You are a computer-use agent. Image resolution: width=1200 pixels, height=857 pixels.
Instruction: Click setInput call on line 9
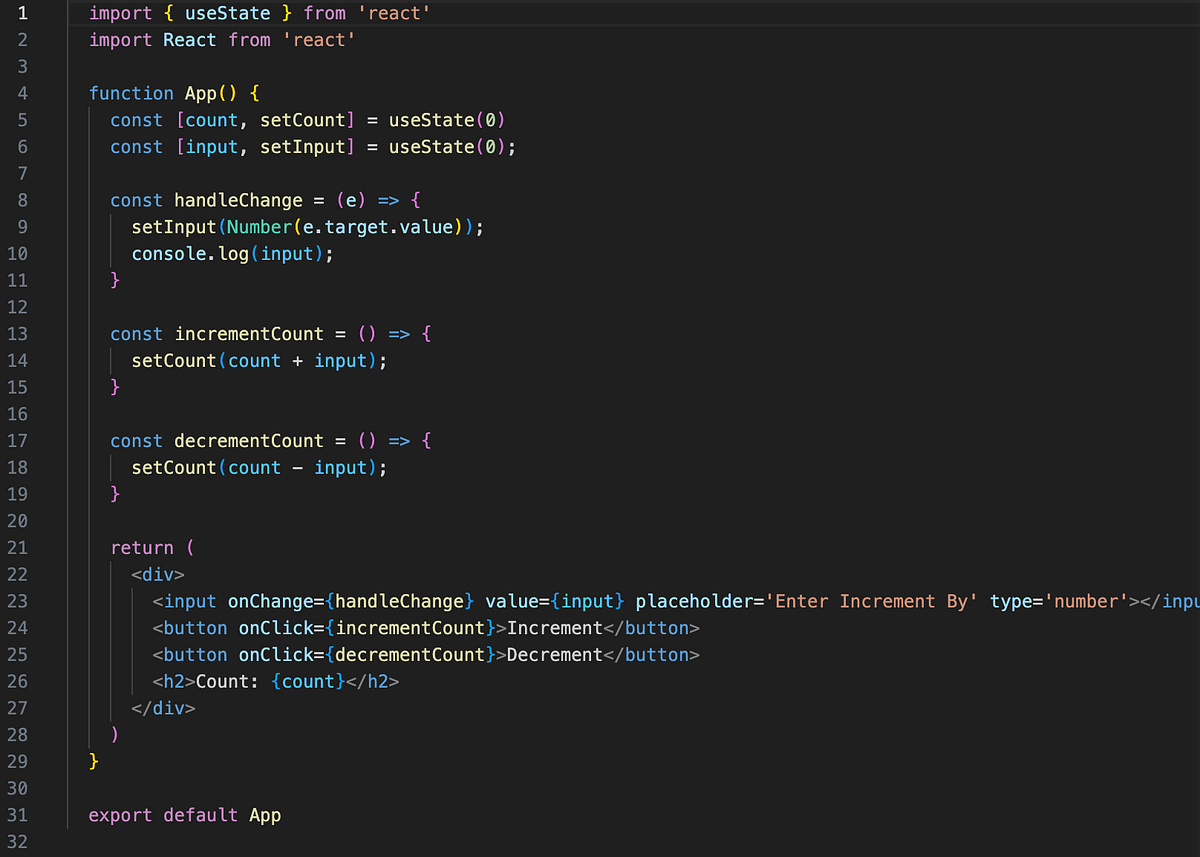tap(174, 227)
